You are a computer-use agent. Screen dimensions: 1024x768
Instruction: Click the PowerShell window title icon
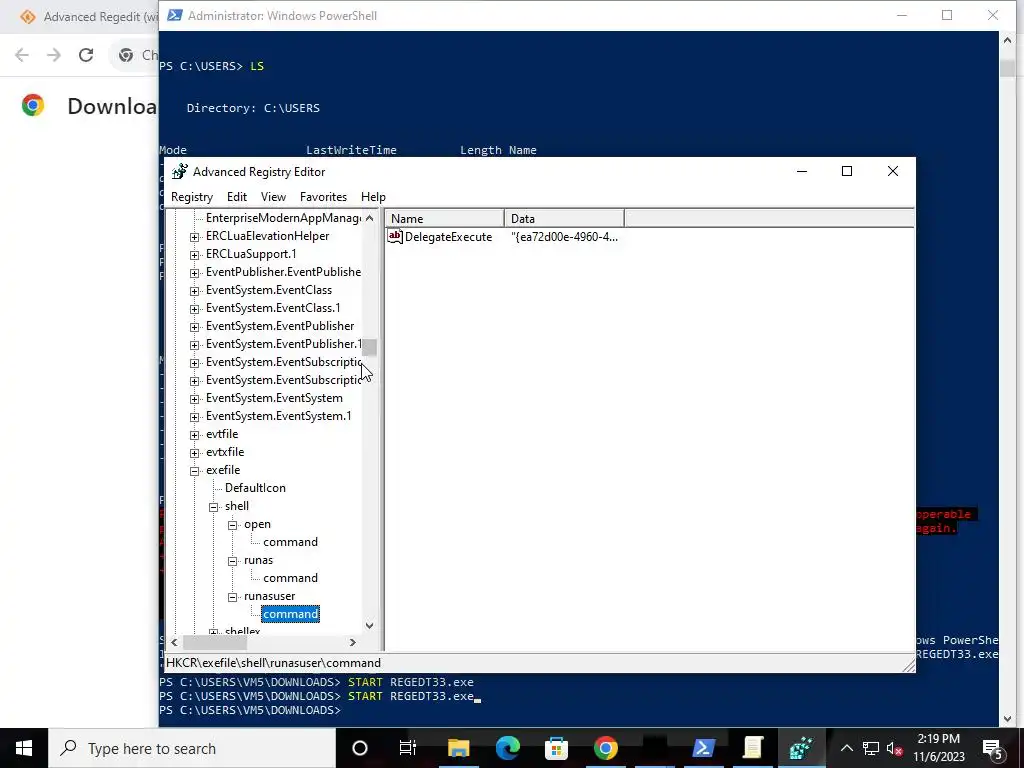pyautogui.click(x=174, y=15)
